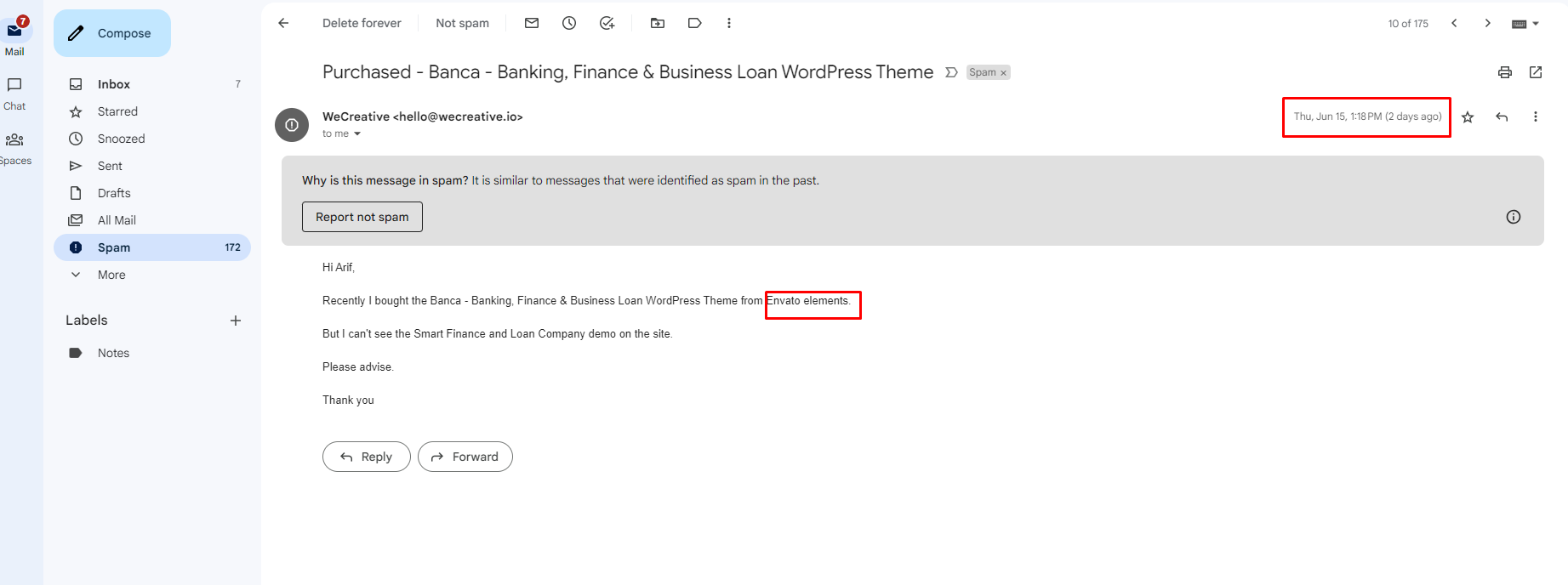This screenshot has height=585, width=1568.
Task: Create new label plus icon
Action: pyautogui.click(x=236, y=321)
